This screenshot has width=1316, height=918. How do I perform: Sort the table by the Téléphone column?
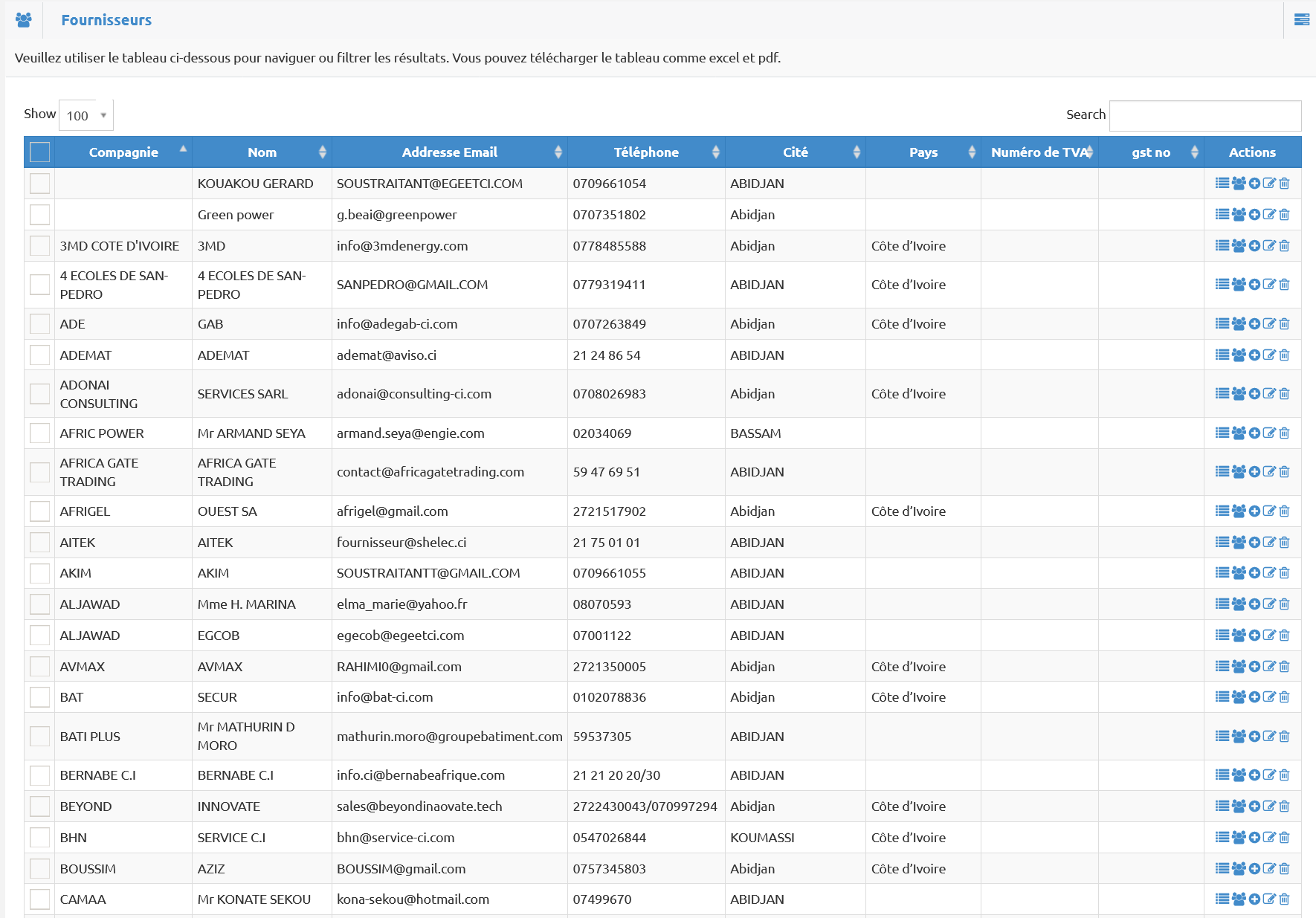click(x=645, y=152)
